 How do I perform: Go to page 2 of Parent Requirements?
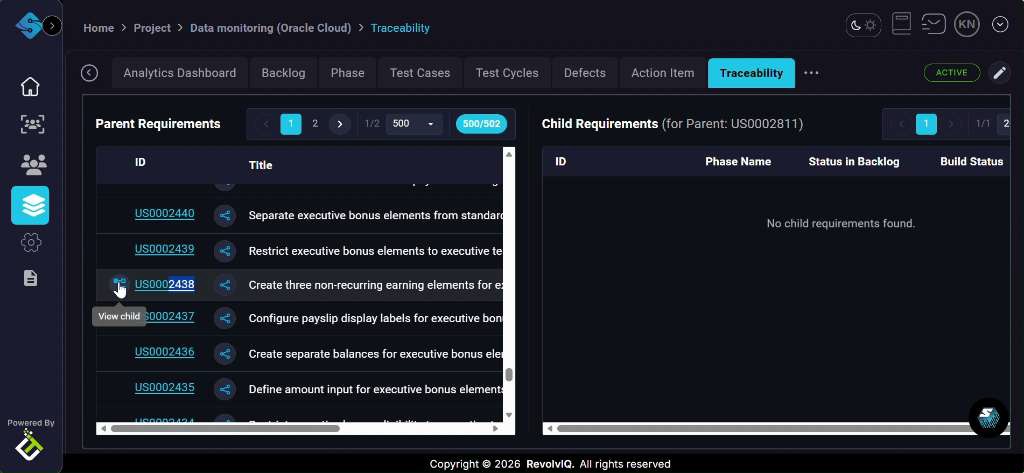(315, 124)
